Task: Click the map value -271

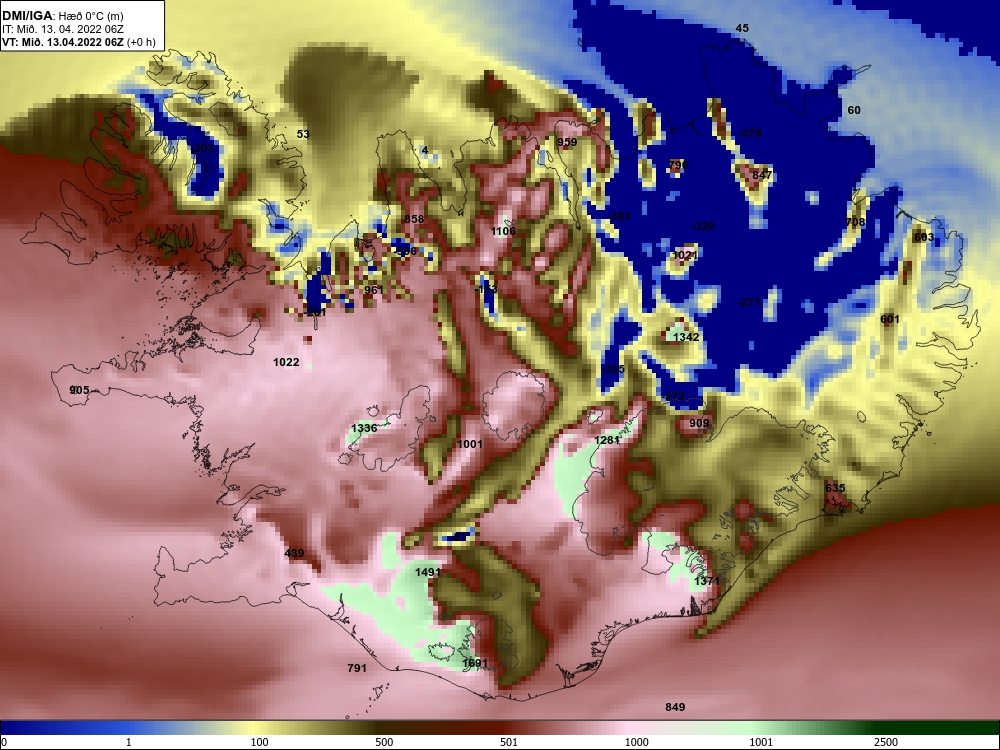Action: (748, 302)
